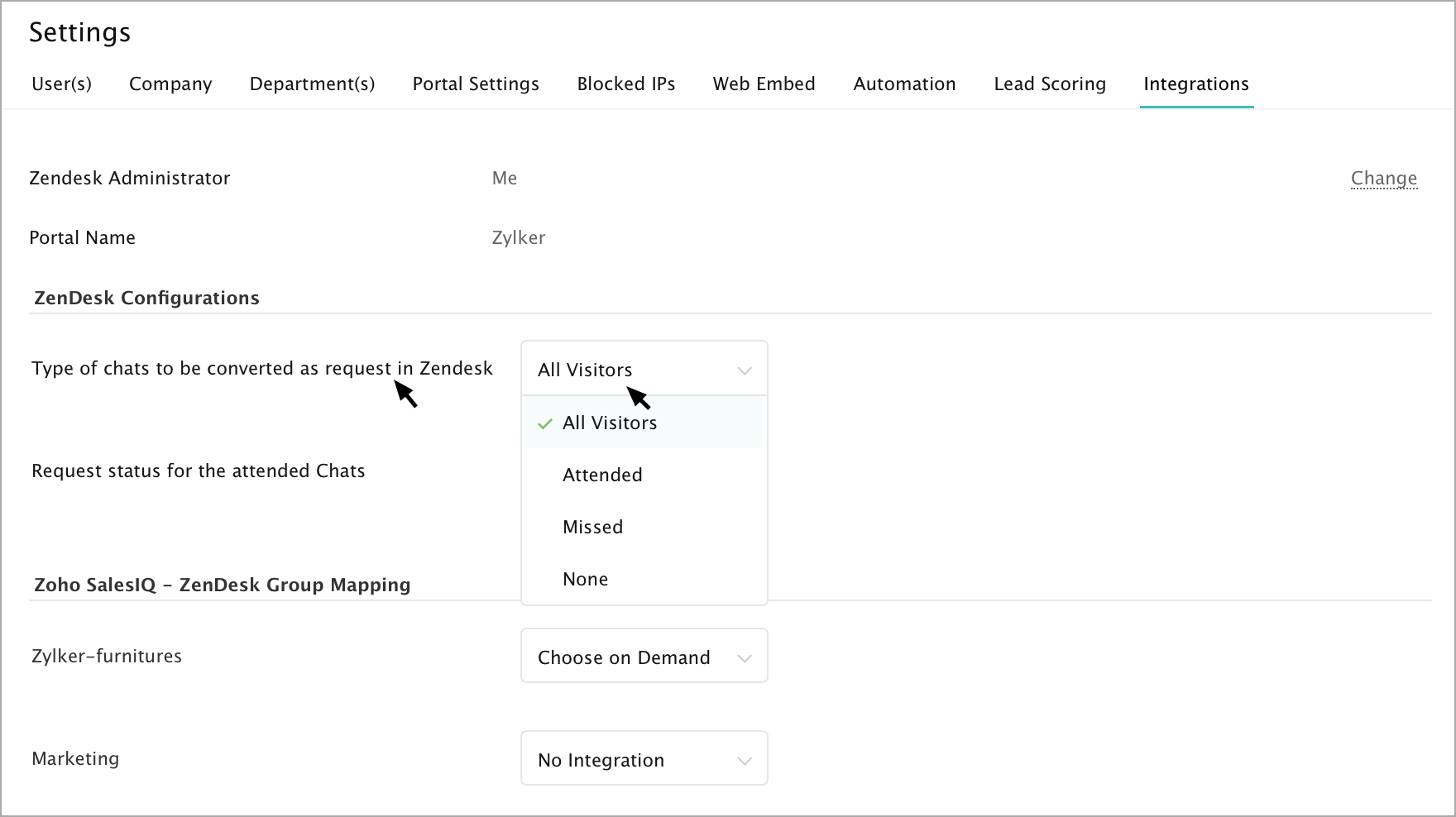The height and width of the screenshot is (817, 1456).
Task: Click the Portal Name label
Action: pyautogui.click(x=83, y=238)
